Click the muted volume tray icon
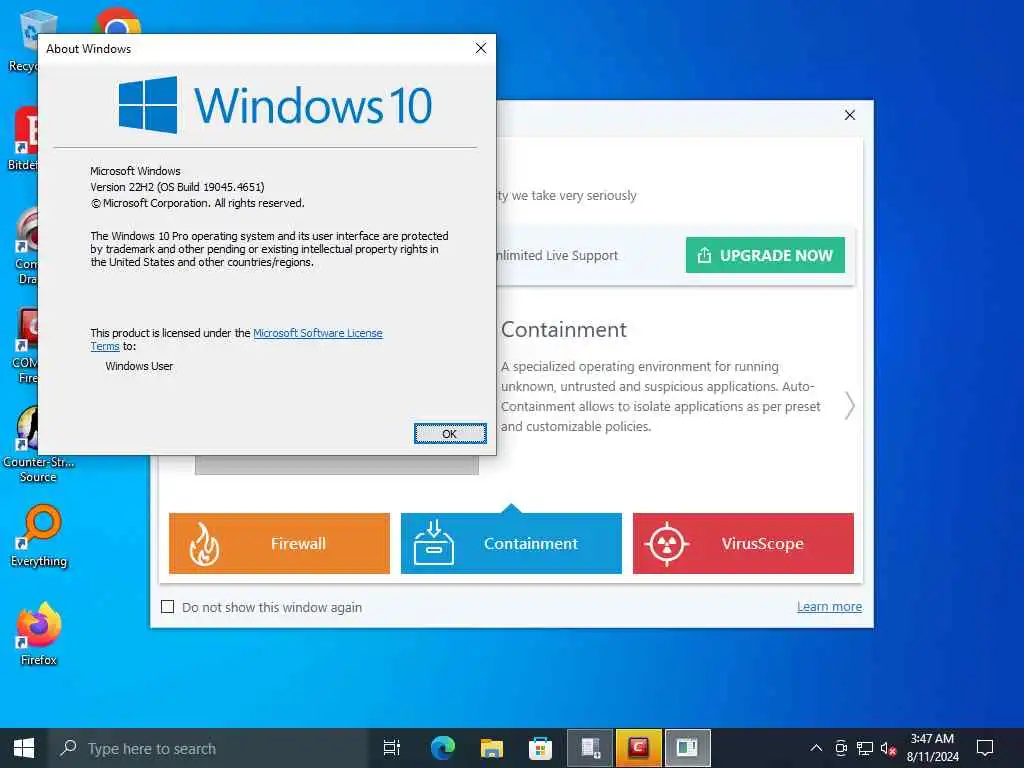Screen dimensions: 1024x768 pyautogui.click(x=888, y=748)
